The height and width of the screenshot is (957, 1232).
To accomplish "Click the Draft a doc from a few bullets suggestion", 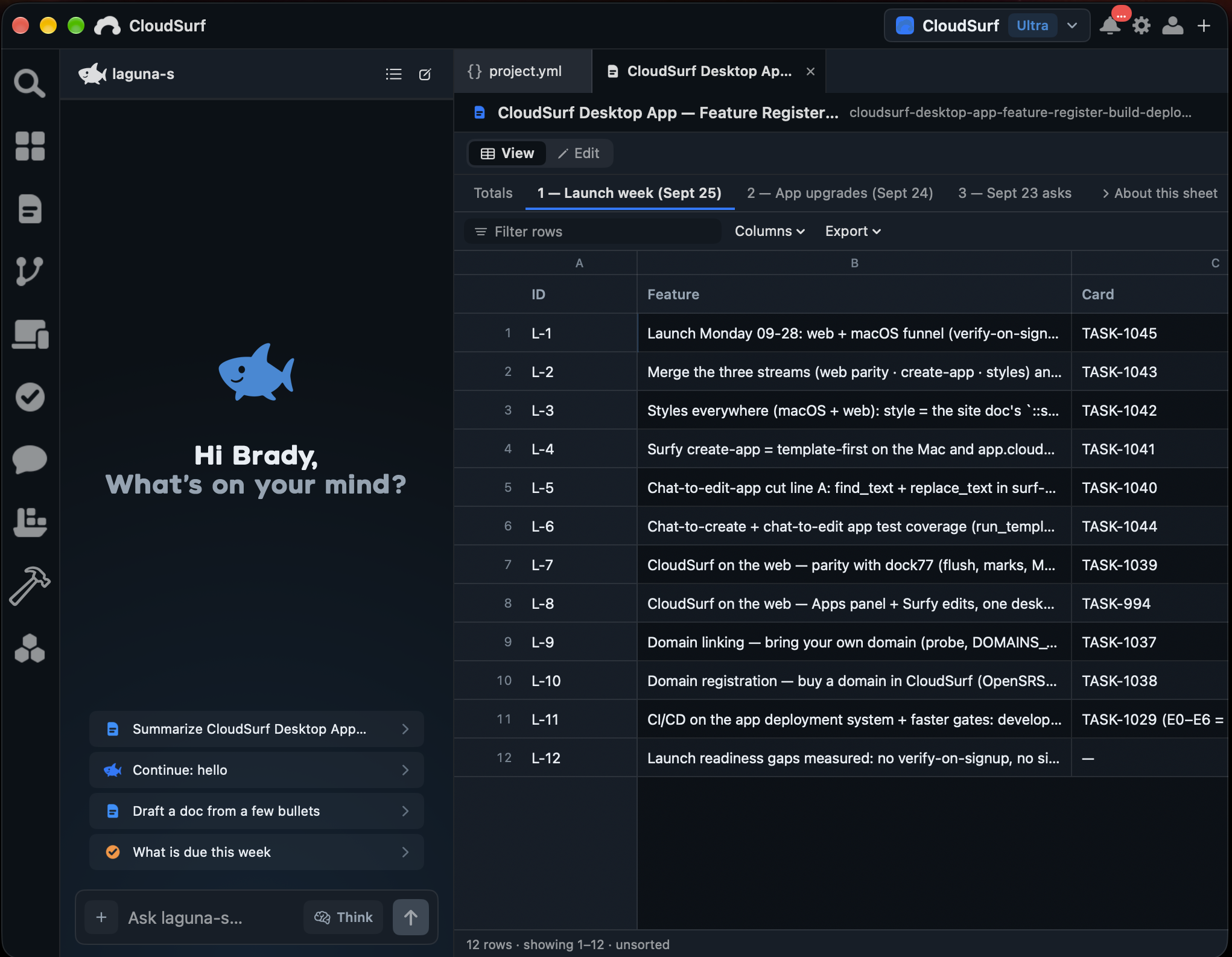I will (256, 811).
